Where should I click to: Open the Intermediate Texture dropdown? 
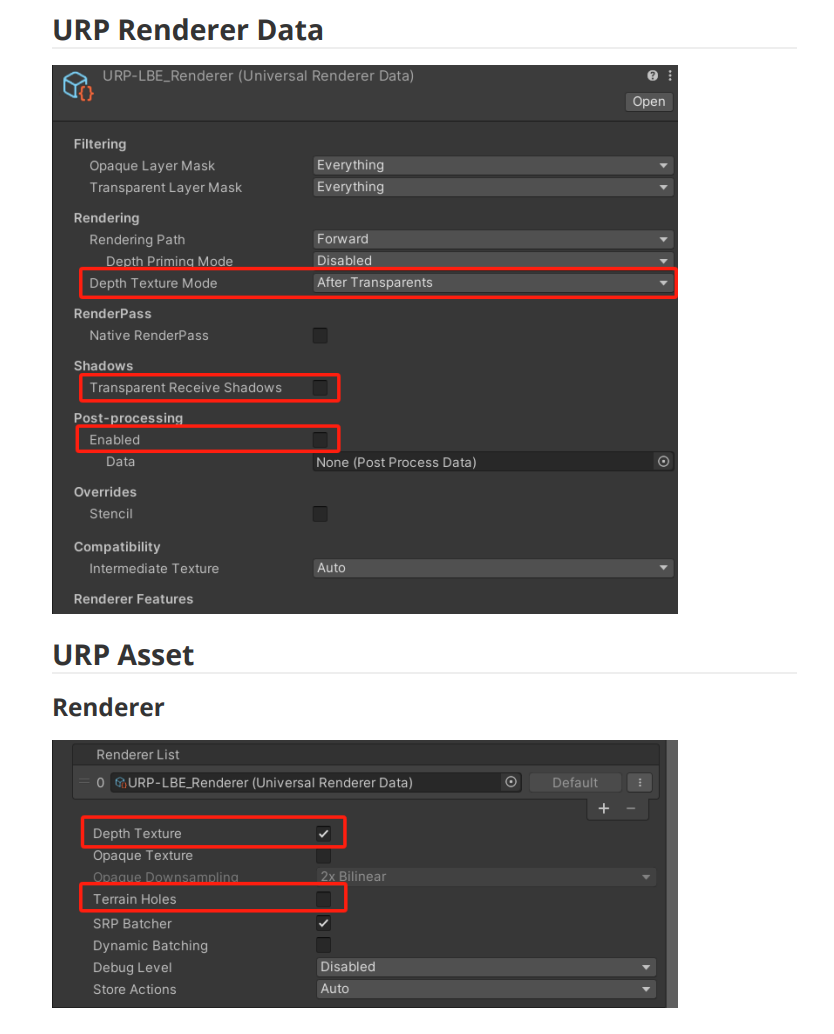pyautogui.click(x=493, y=568)
